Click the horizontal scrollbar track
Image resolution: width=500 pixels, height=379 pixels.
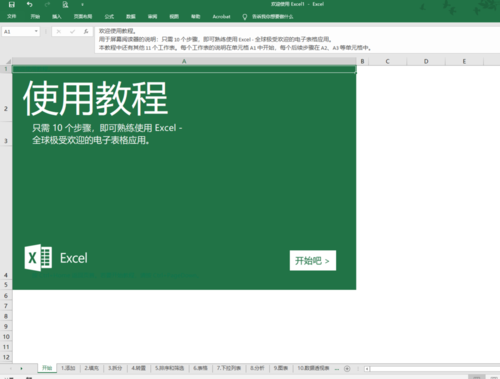click(435, 369)
